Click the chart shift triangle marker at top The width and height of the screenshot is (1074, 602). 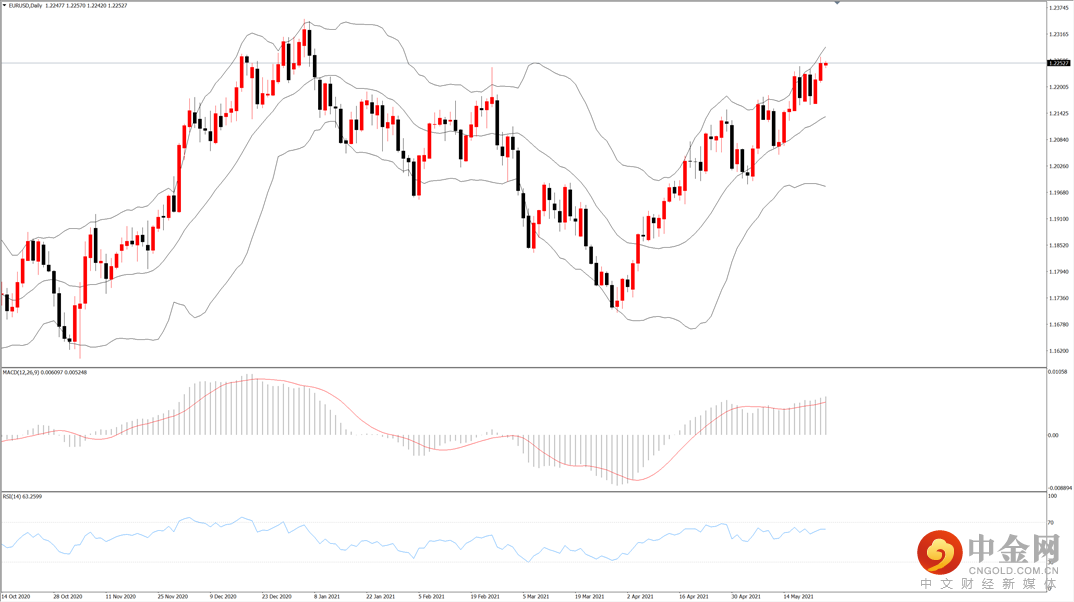tap(836, 3)
